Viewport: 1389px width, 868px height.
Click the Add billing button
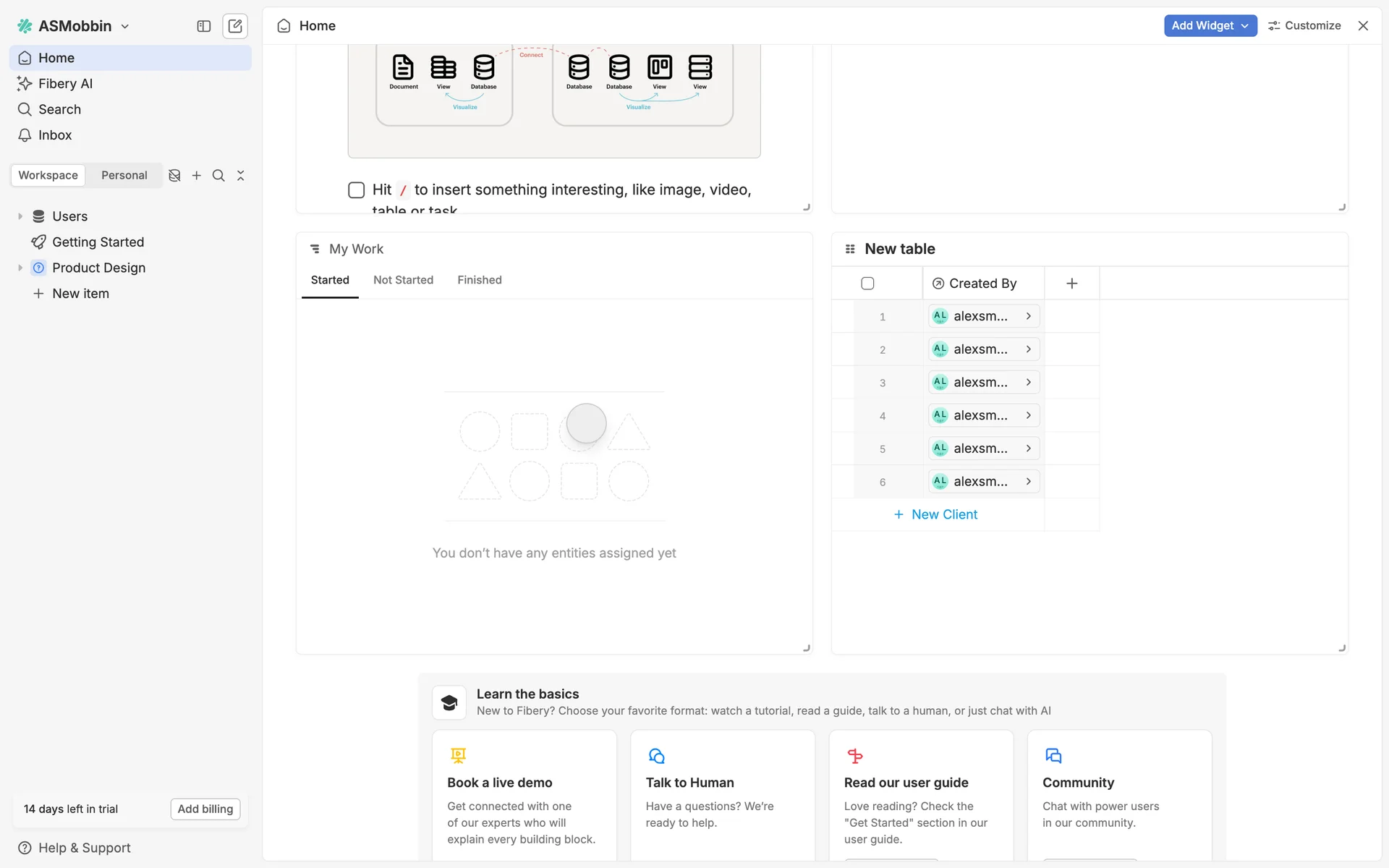(205, 809)
